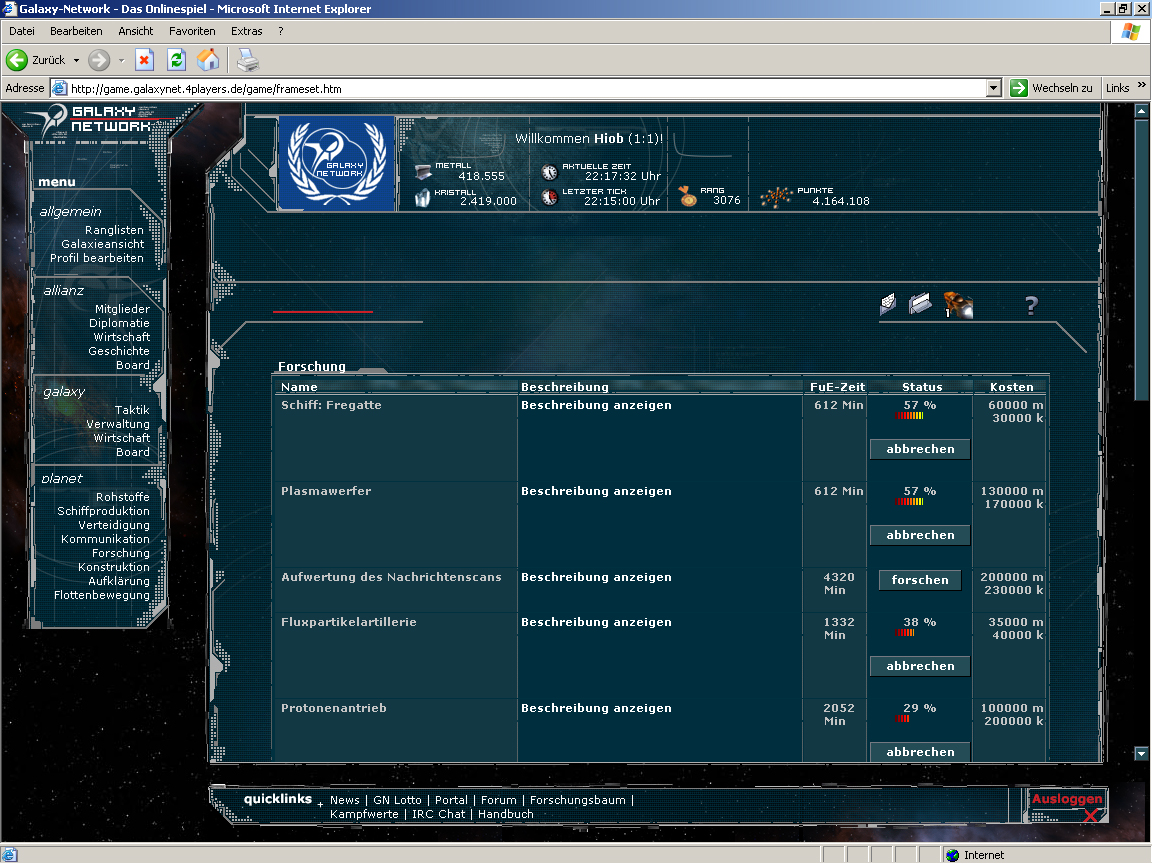
Task: Open help via question mark icon
Action: 1032,306
